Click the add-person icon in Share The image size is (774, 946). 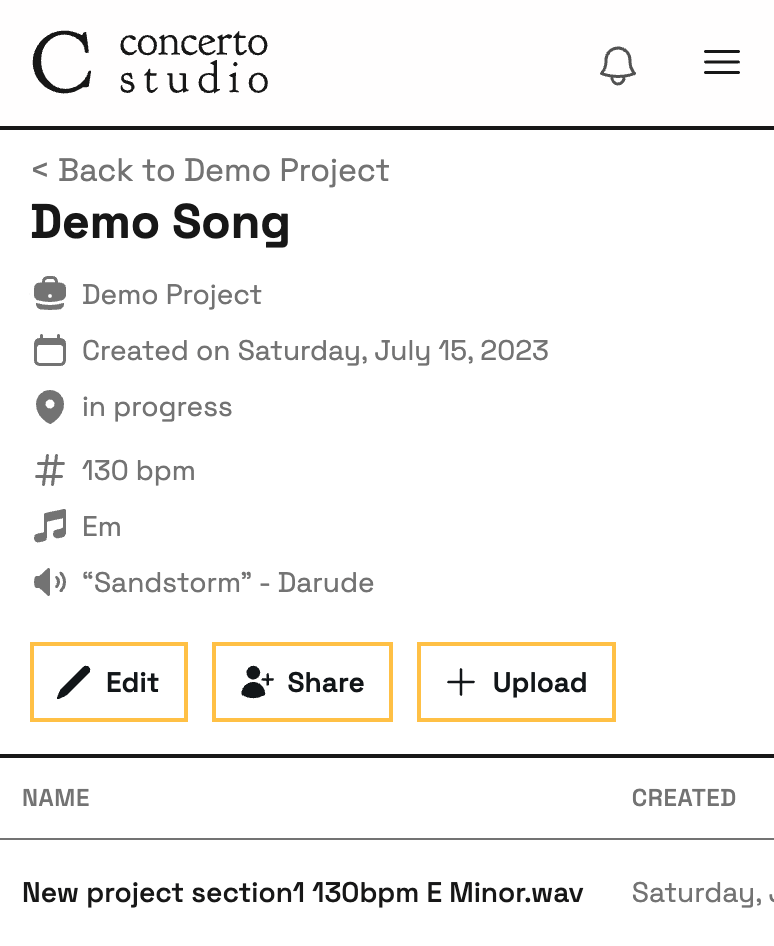click(x=258, y=682)
